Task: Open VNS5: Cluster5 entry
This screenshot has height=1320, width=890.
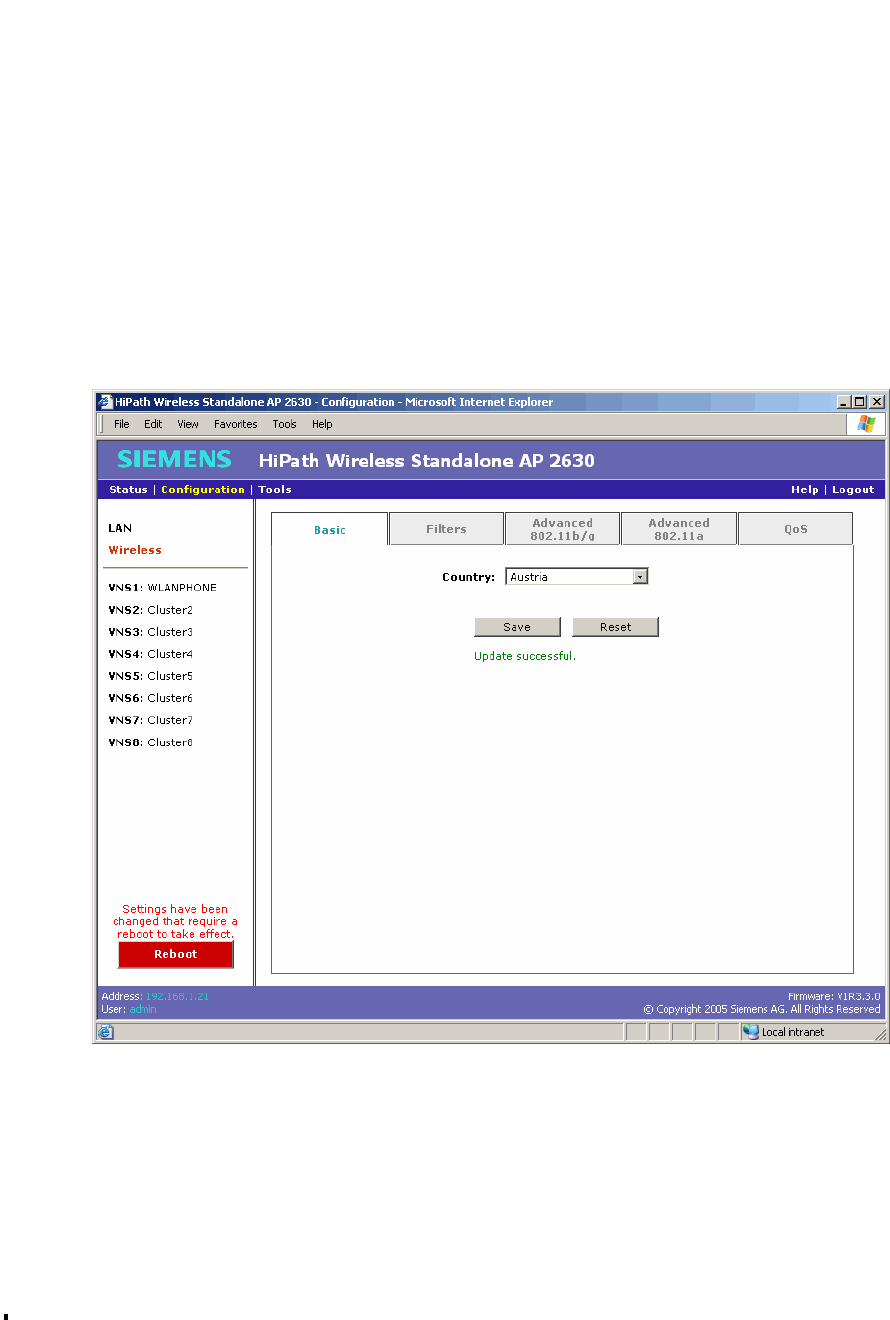Action: (150, 676)
